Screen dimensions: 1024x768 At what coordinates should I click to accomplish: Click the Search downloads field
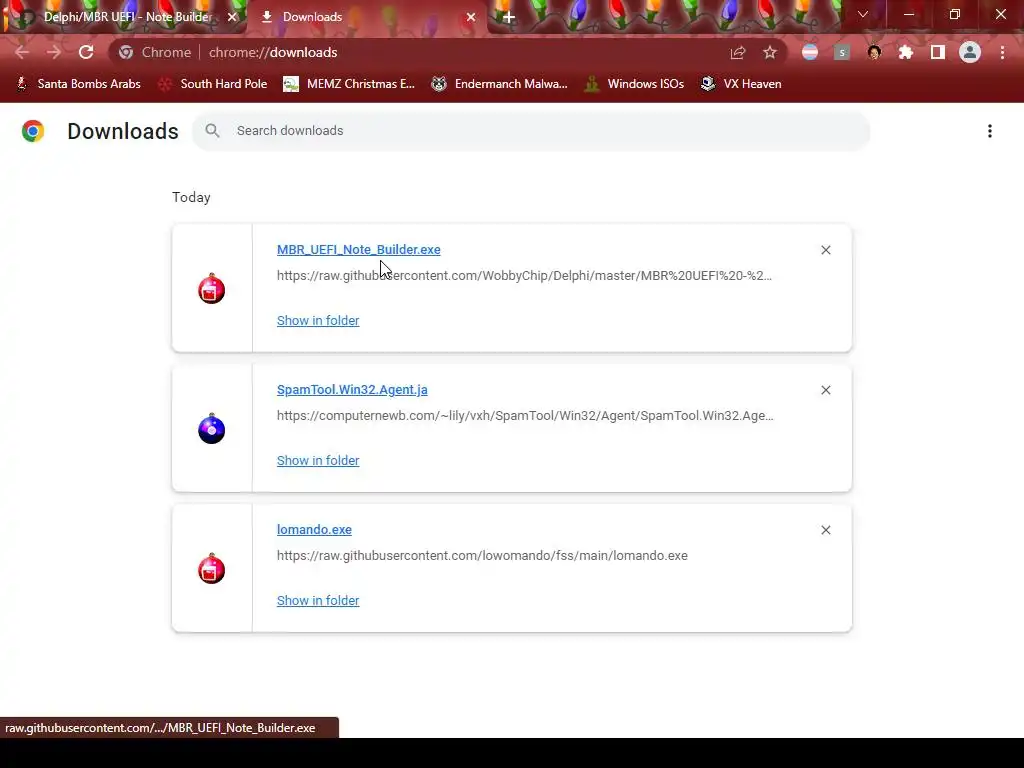point(531,131)
